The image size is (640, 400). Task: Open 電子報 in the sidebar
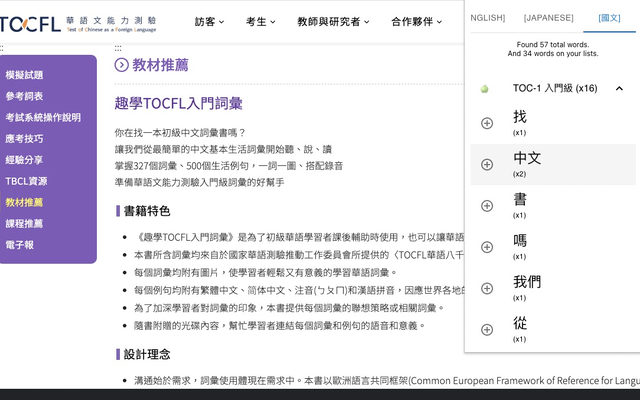[x=20, y=244]
